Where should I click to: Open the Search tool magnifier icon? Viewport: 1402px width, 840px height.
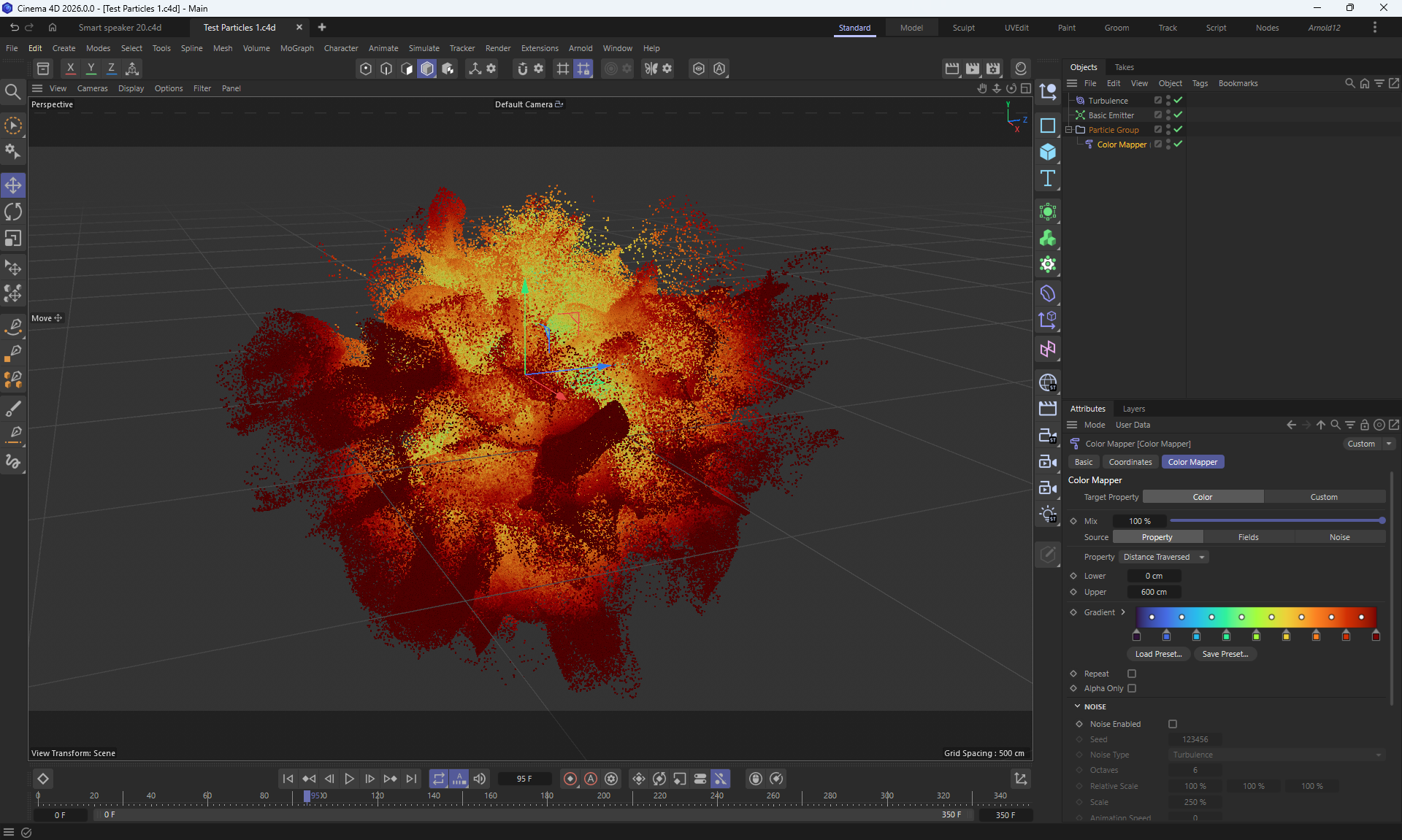[12, 92]
